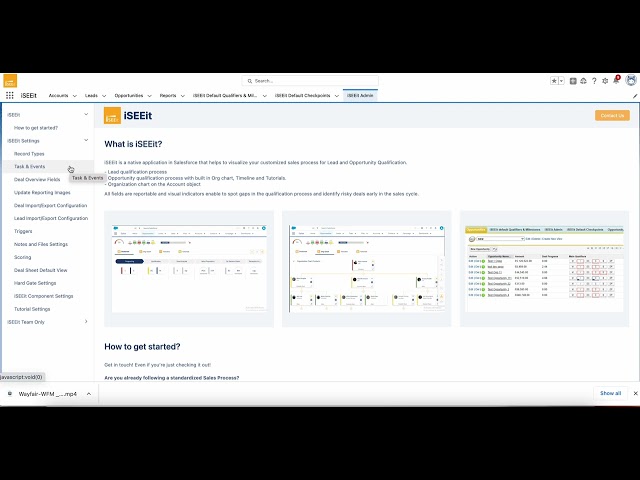Expand the Default Qualifiers tab dropdown chevron
This screenshot has width=640, height=480.
click(264, 96)
